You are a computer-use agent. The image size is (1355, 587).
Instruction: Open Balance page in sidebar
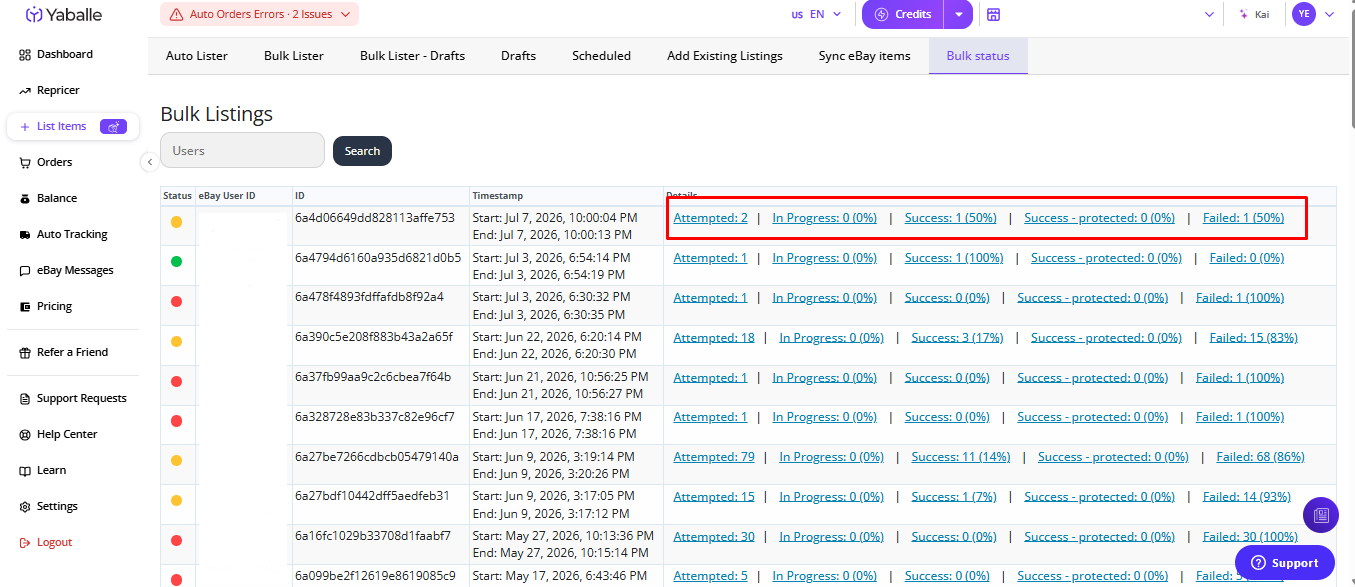pyautogui.click(x=57, y=198)
